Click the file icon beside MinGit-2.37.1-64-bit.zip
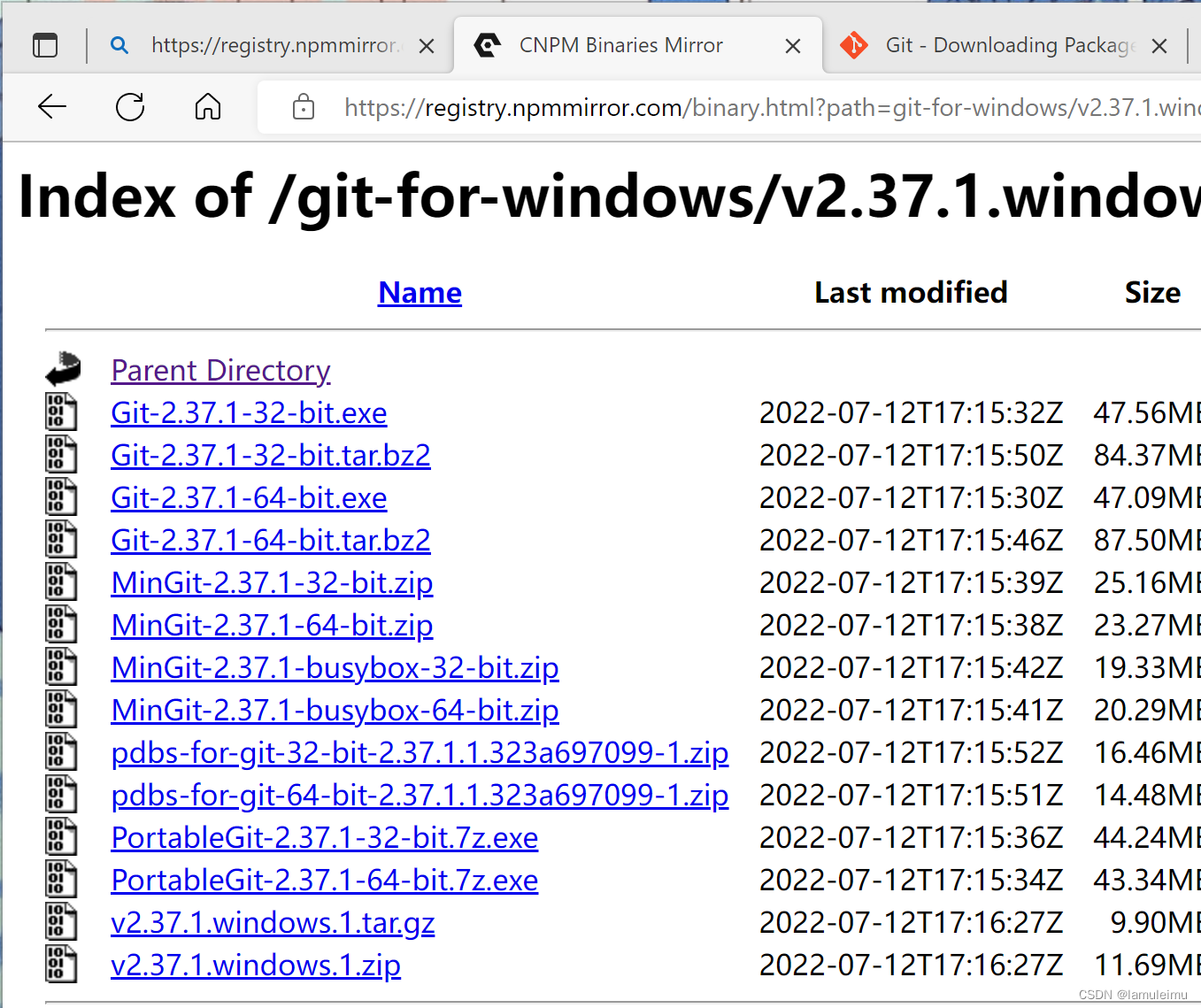1201x1008 pixels. pos(61,624)
